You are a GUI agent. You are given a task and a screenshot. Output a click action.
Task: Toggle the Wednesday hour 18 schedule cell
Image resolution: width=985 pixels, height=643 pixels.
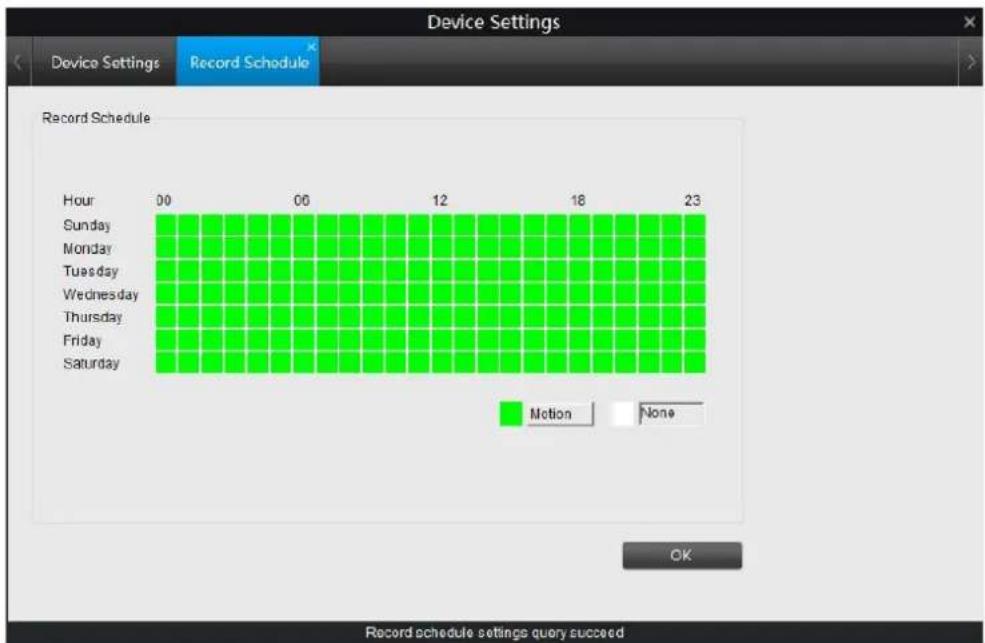click(x=580, y=294)
